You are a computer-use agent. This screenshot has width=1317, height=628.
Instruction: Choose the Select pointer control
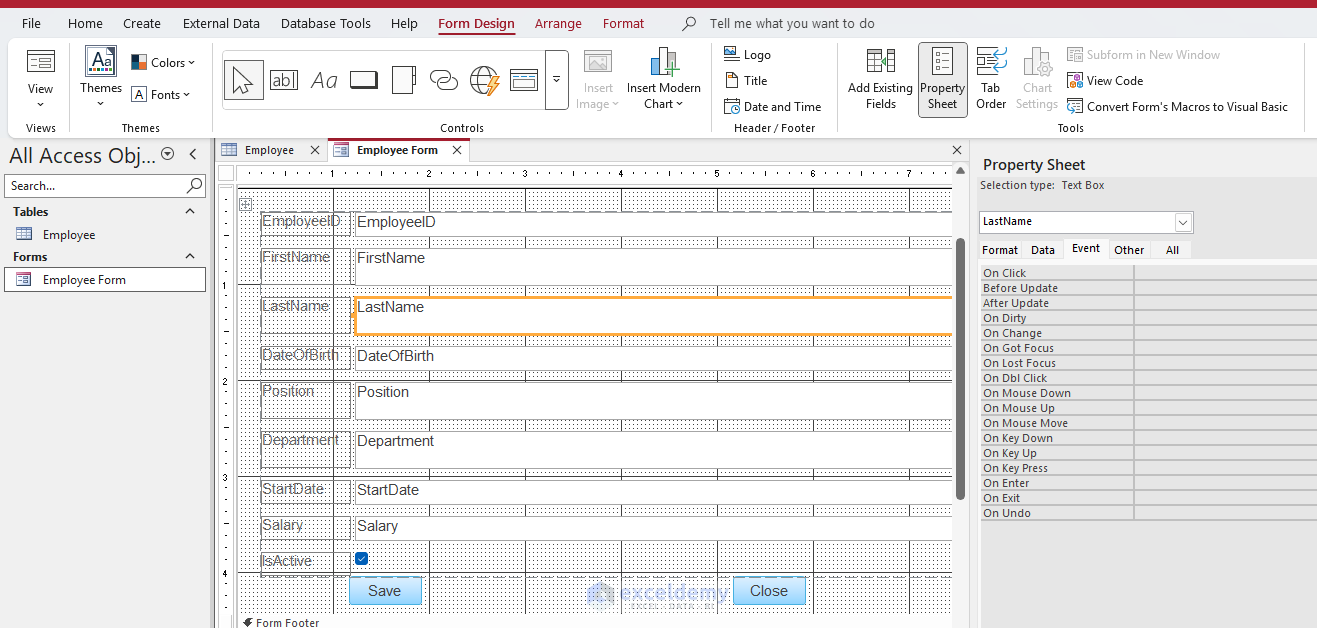click(244, 80)
